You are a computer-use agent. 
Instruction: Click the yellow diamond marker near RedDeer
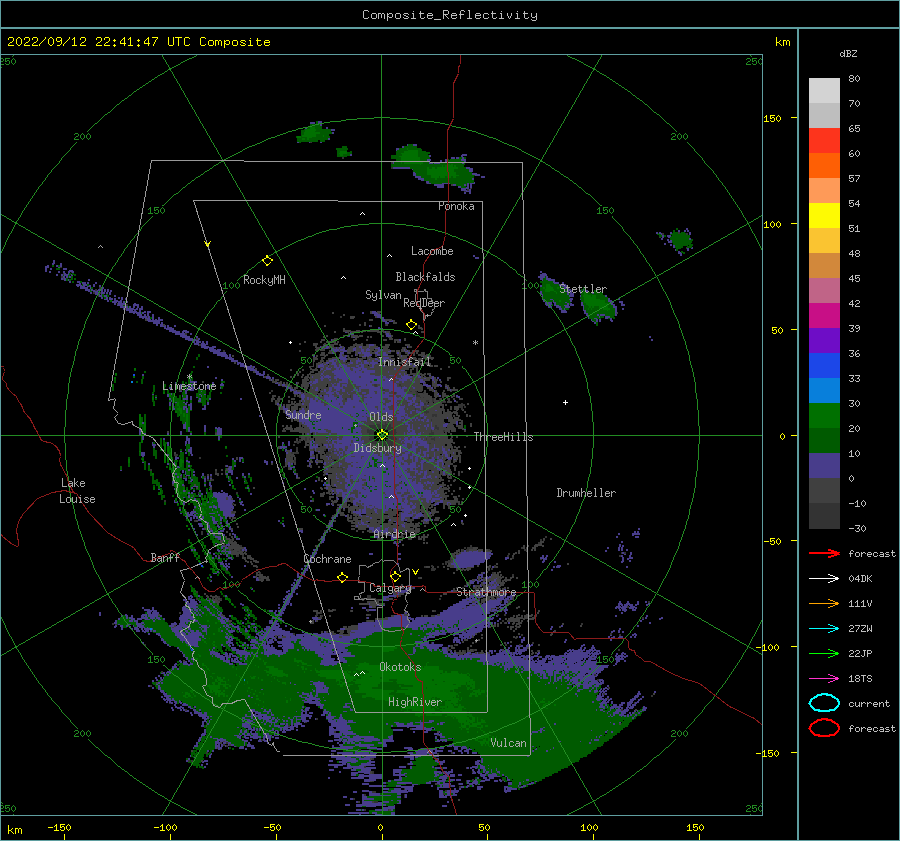point(411,325)
